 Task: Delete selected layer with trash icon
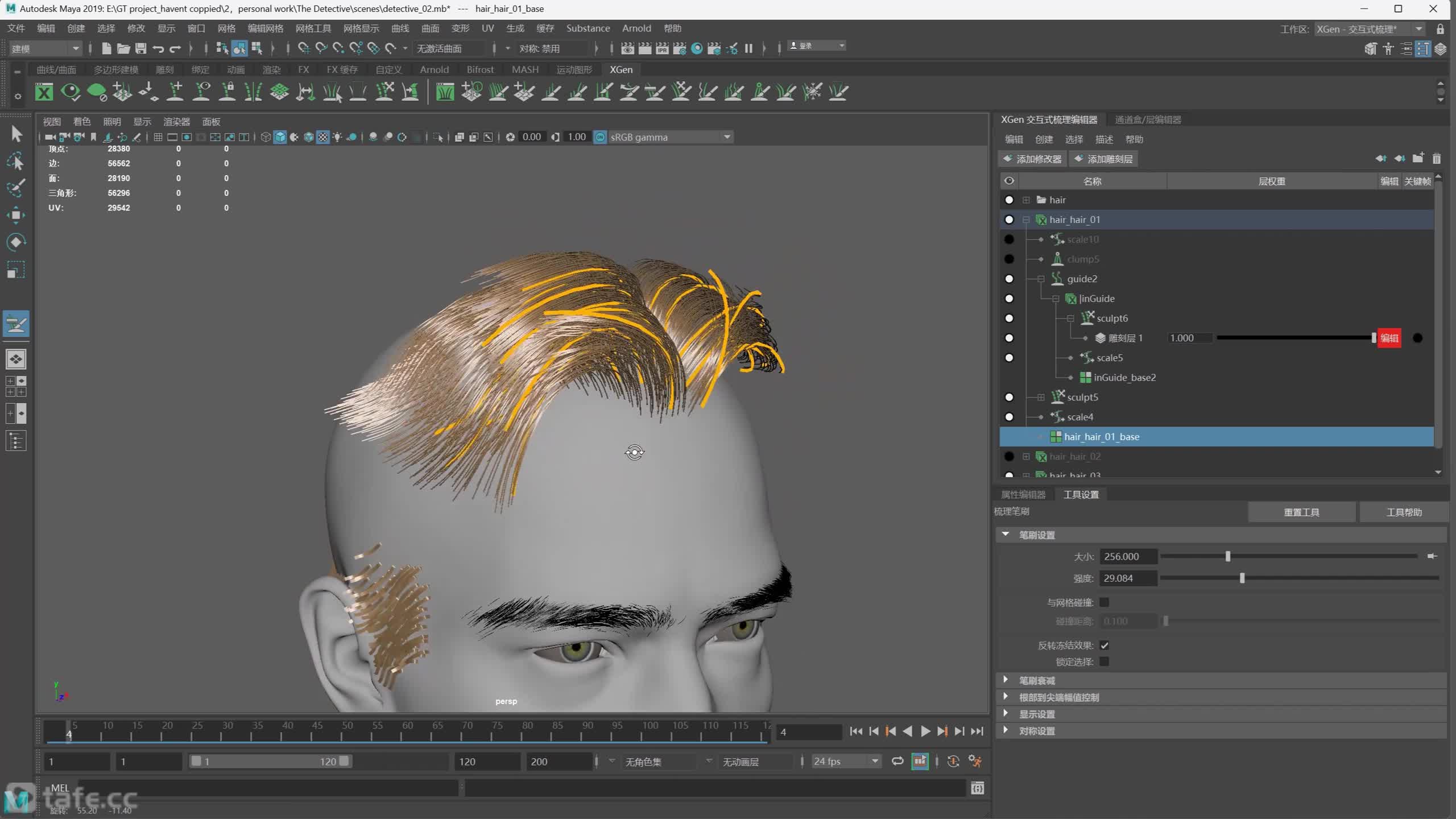point(1436,159)
